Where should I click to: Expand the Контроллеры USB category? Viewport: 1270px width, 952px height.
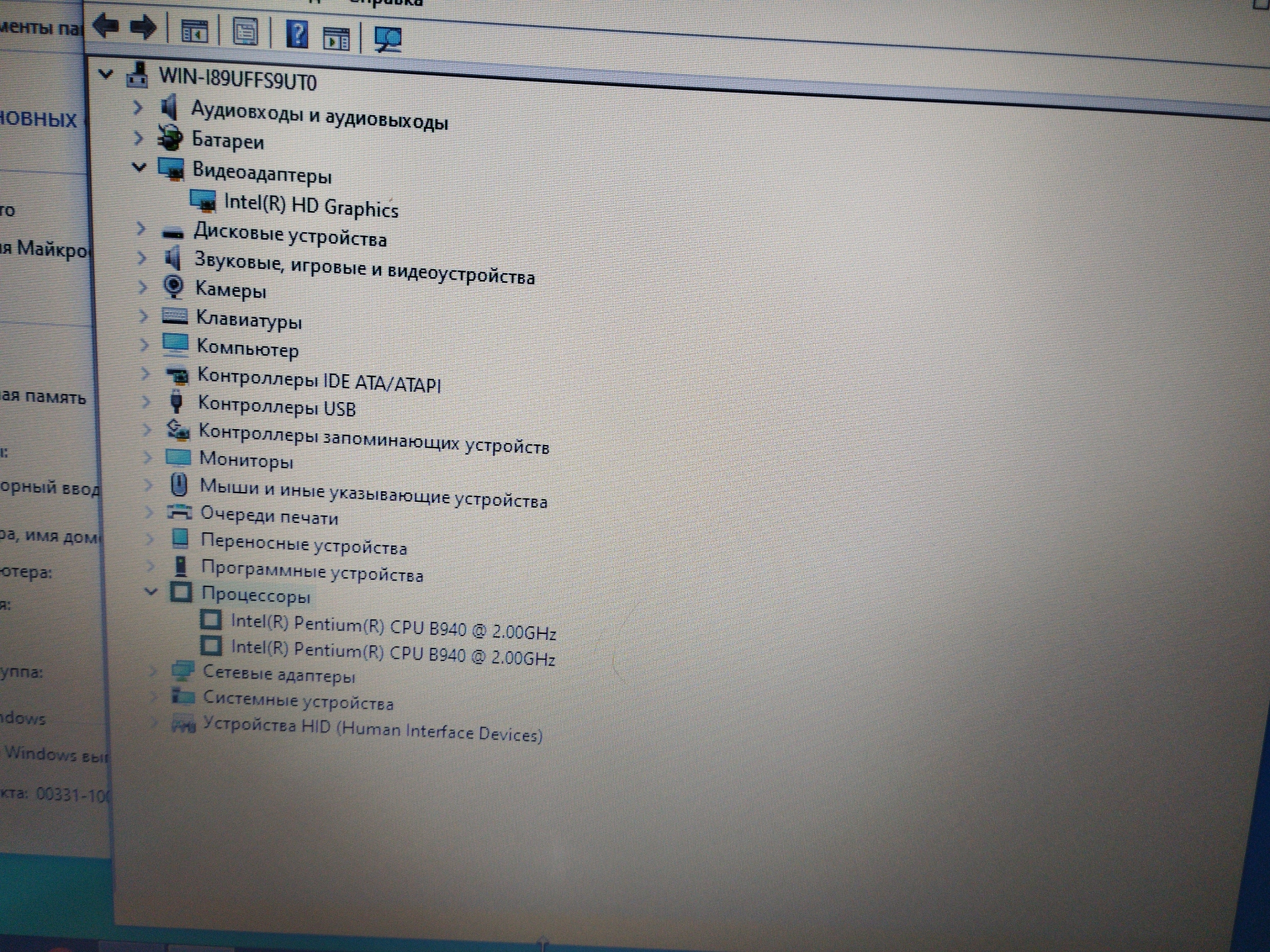pos(146,402)
